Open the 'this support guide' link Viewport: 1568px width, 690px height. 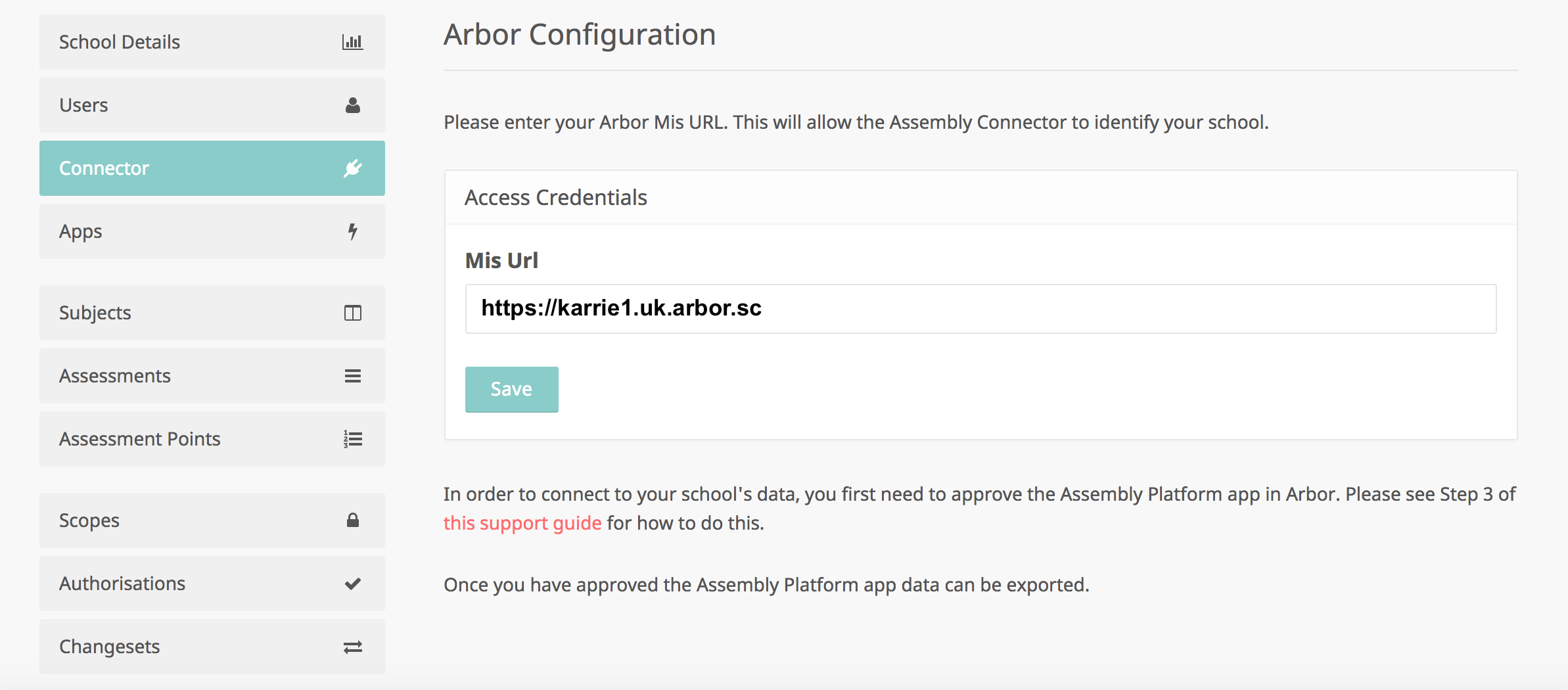point(522,523)
